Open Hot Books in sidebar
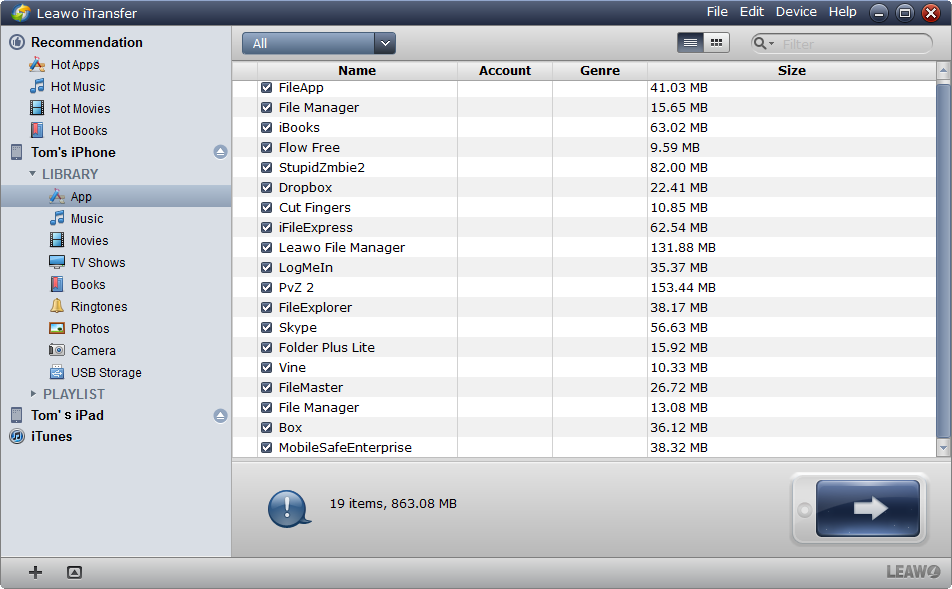The height and width of the screenshot is (589, 952). [x=69, y=130]
